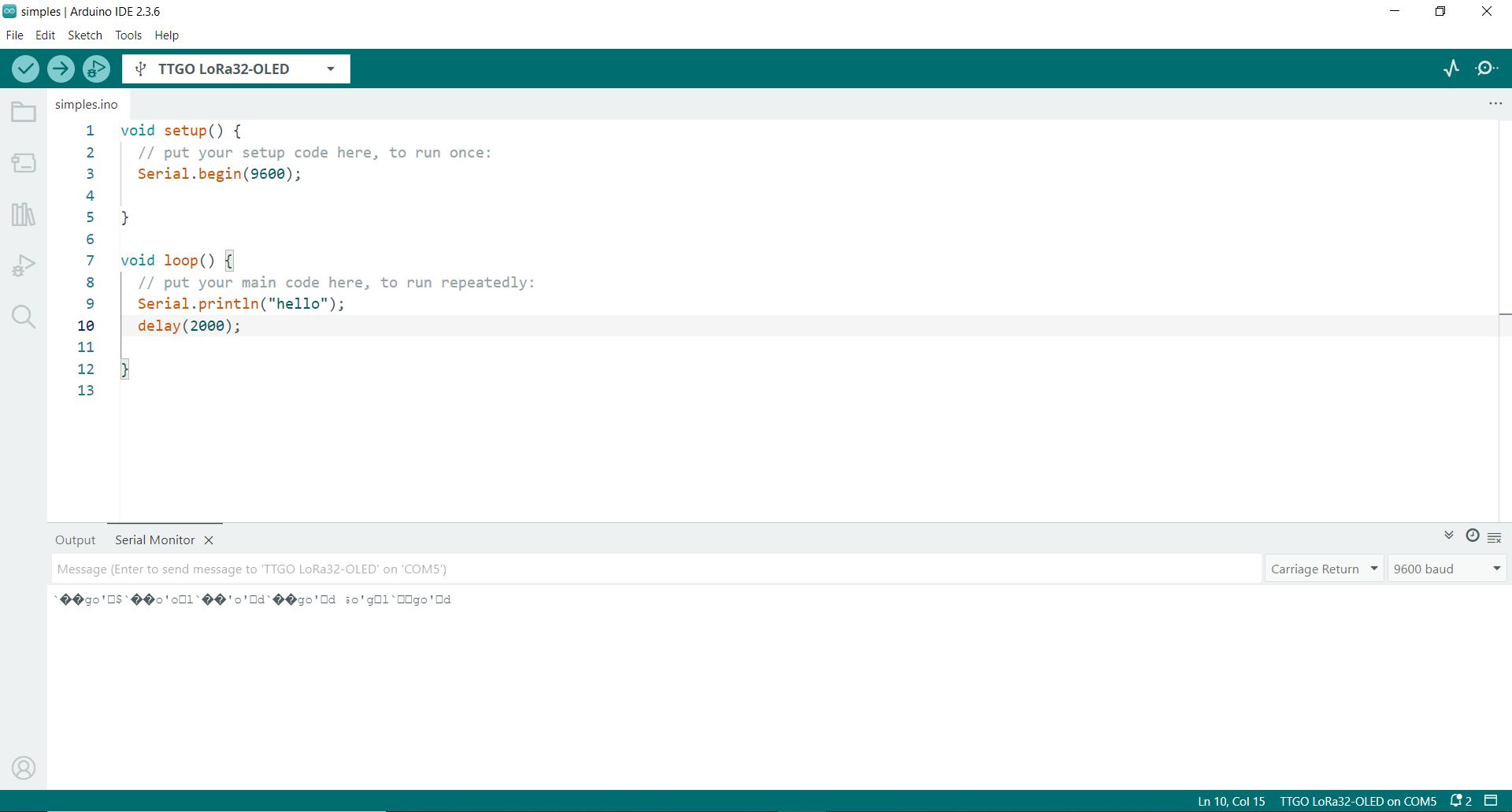This screenshot has width=1512, height=812.
Task: Click the setup comment on line 2
Action: pos(314,153)
